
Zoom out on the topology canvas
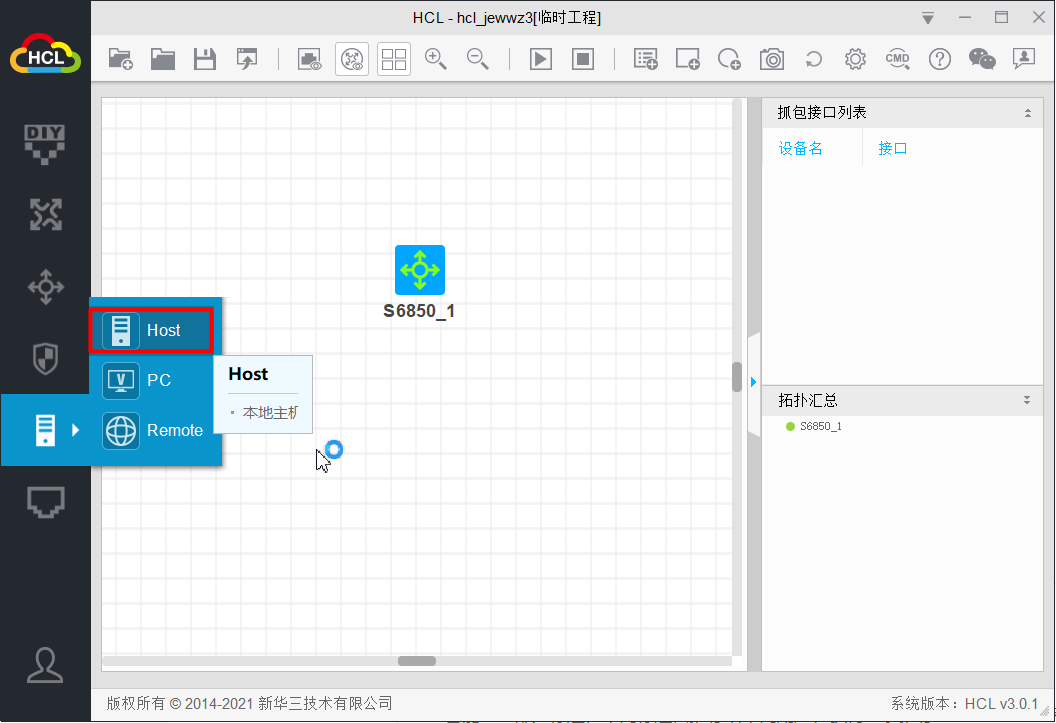coord(477,59)
